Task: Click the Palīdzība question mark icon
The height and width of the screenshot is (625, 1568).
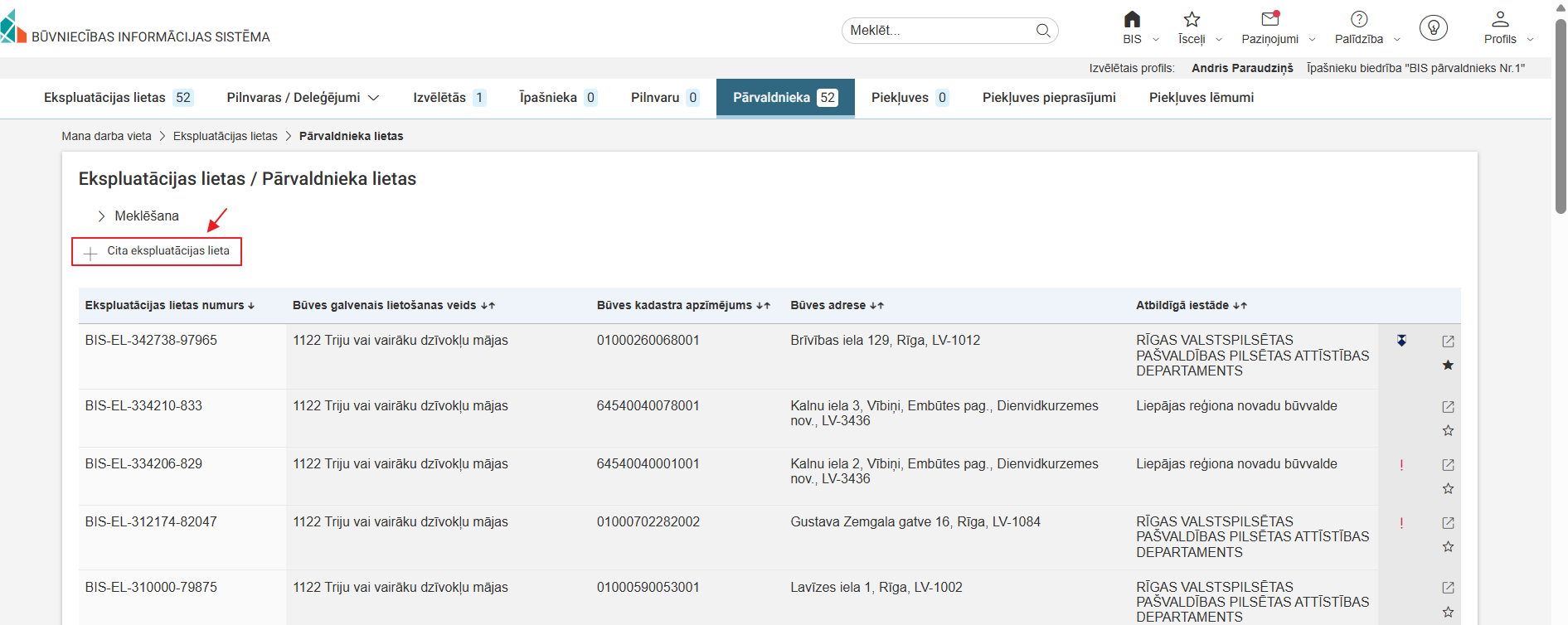Action: tap(1359, 20)
